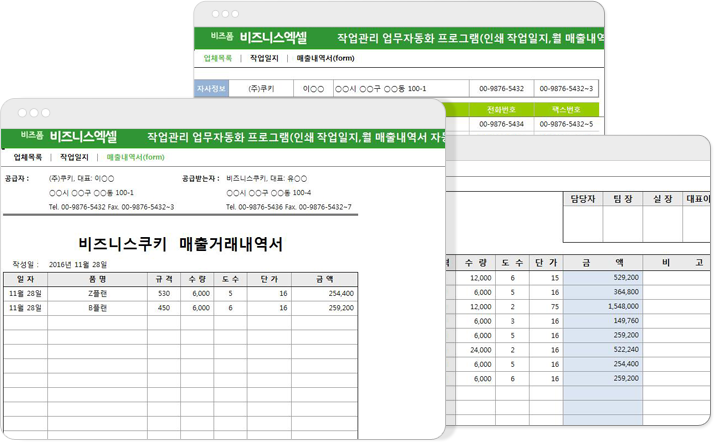Click the 일자 column header
The image size is (714, 442).
(x=26, y=279)
